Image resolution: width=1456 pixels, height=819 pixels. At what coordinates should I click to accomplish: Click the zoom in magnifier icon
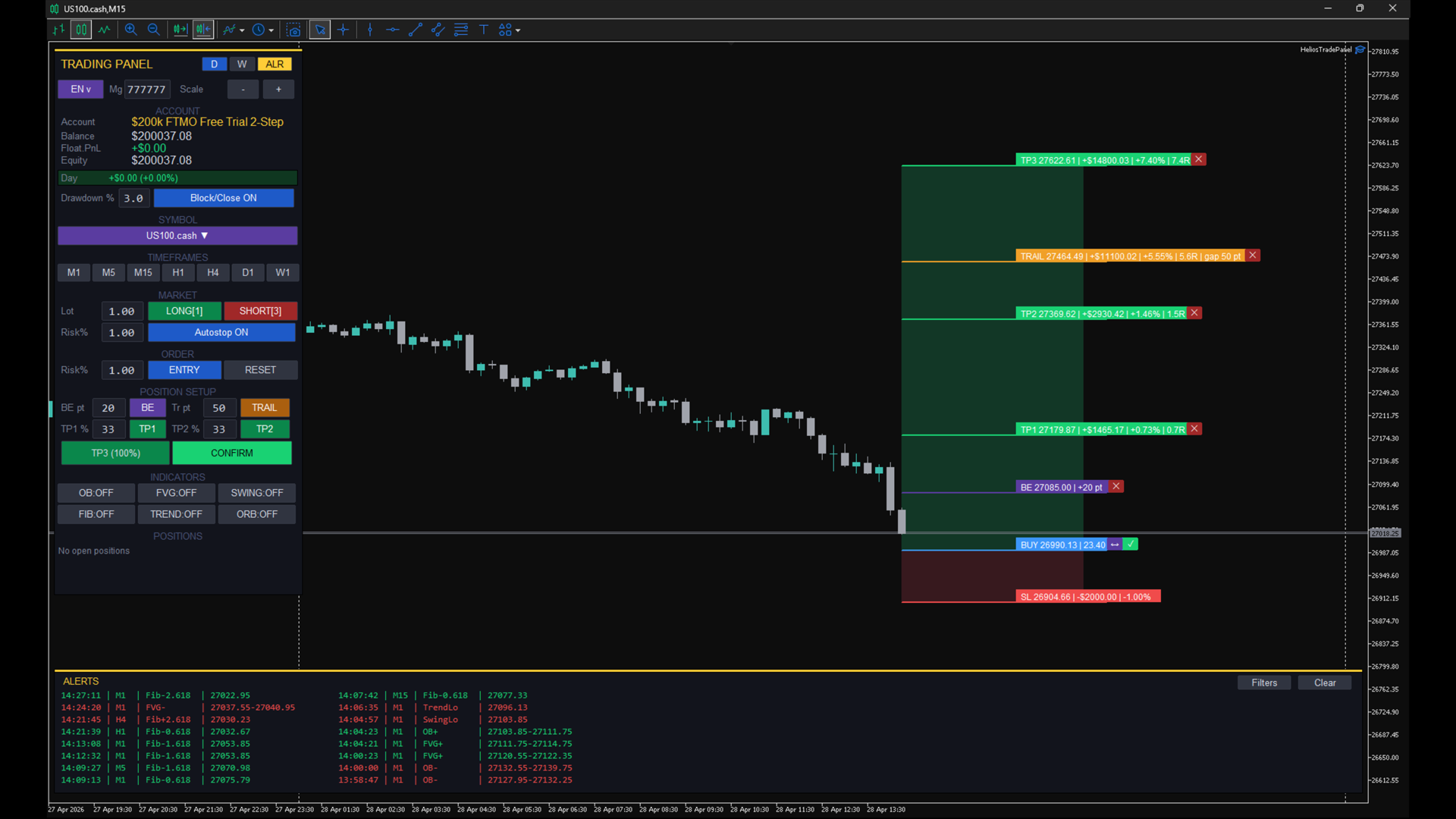click(130, 30)
